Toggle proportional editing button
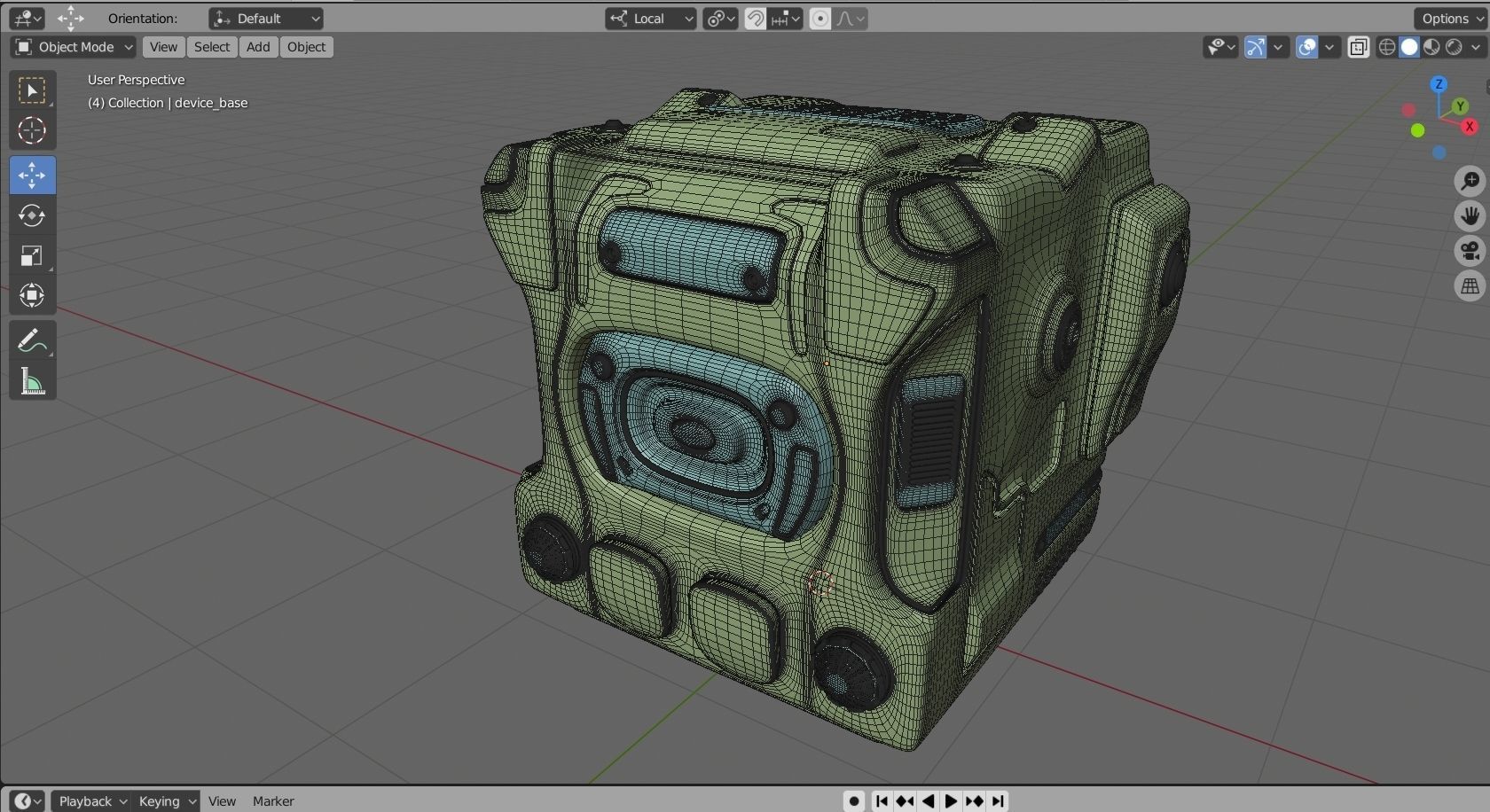 (820, 19)
